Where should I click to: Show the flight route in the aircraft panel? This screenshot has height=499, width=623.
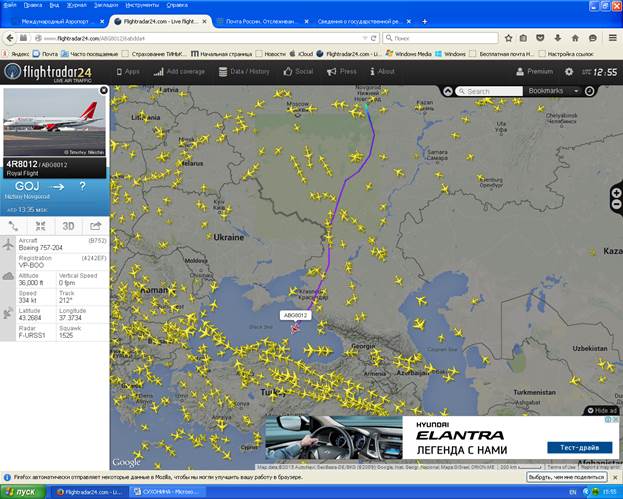click(14, 226)
